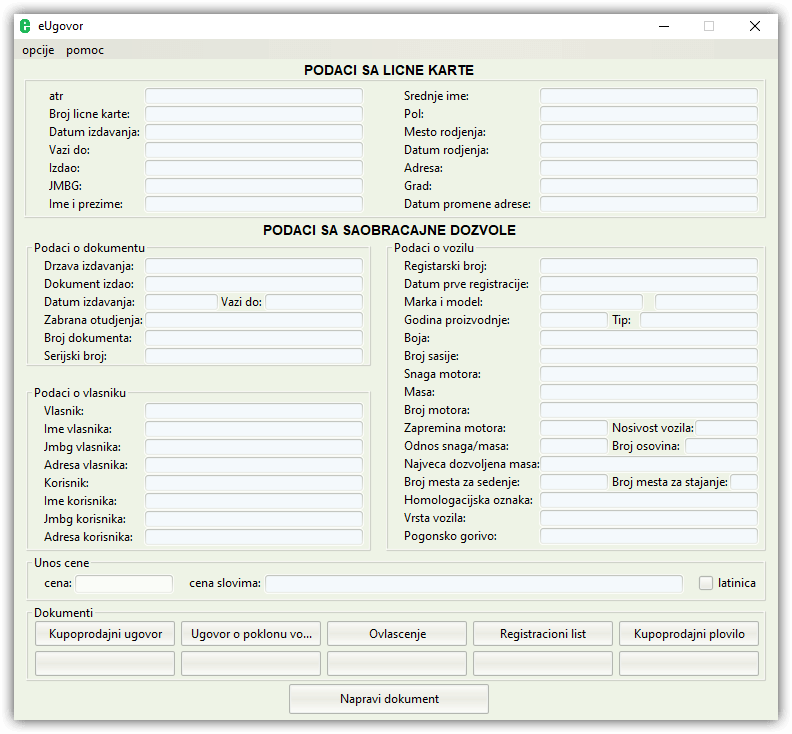This screenshot has width=792, height=734.
Task: Click the atr input field
Action: click(x=254, y=96)
